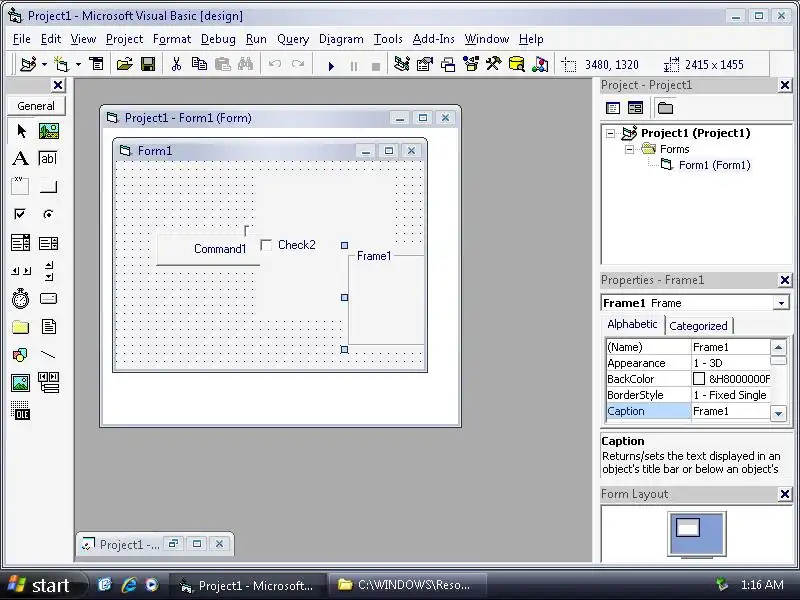Select the Pointer tool in toolbox
Screen dimensions: 800x600
coord(21,131)
